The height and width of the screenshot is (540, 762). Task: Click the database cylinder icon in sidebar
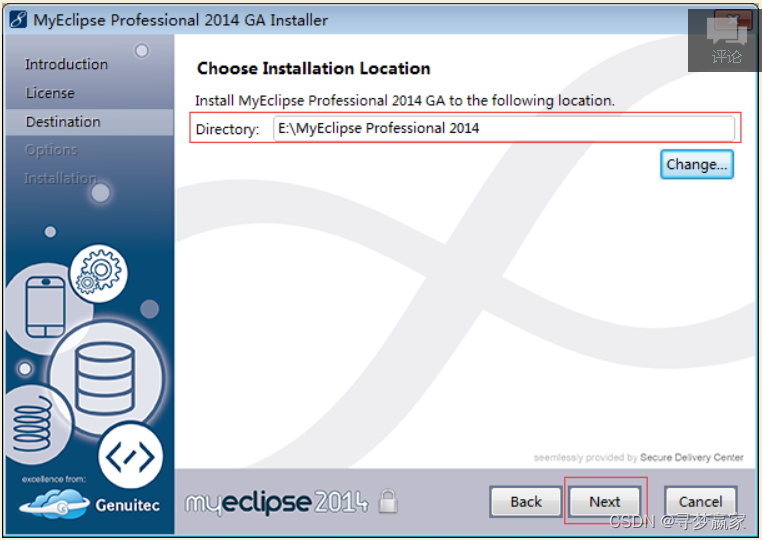click(104, 378)
